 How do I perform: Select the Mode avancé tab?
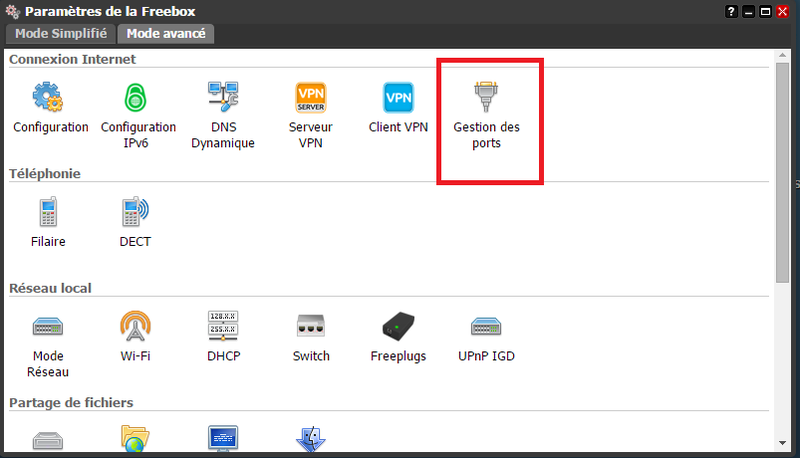pyautogui.click(x=166, y=34)
